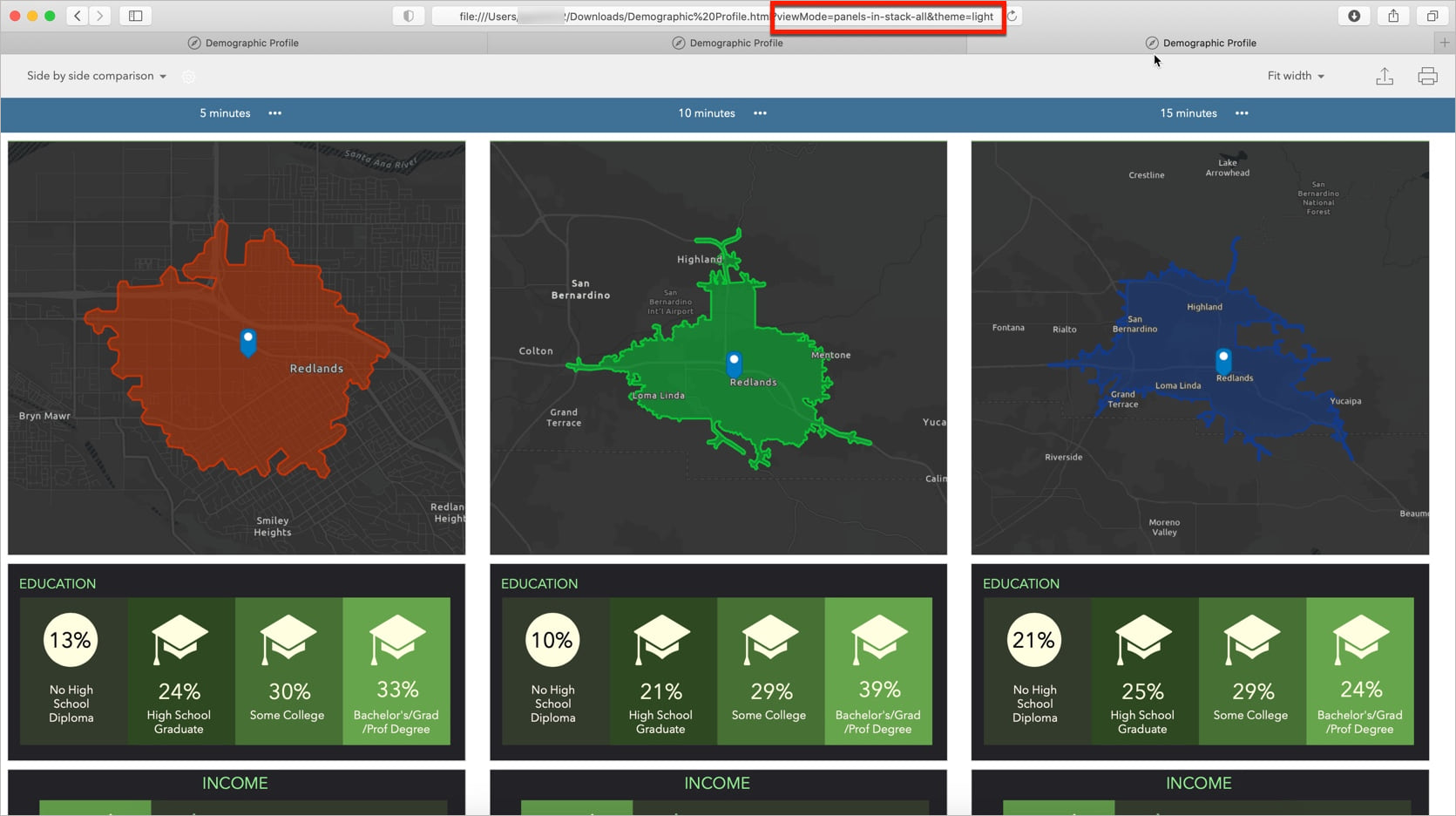
Task: Click the sidebar toggle icon in Safari
Action: [135, 15]
